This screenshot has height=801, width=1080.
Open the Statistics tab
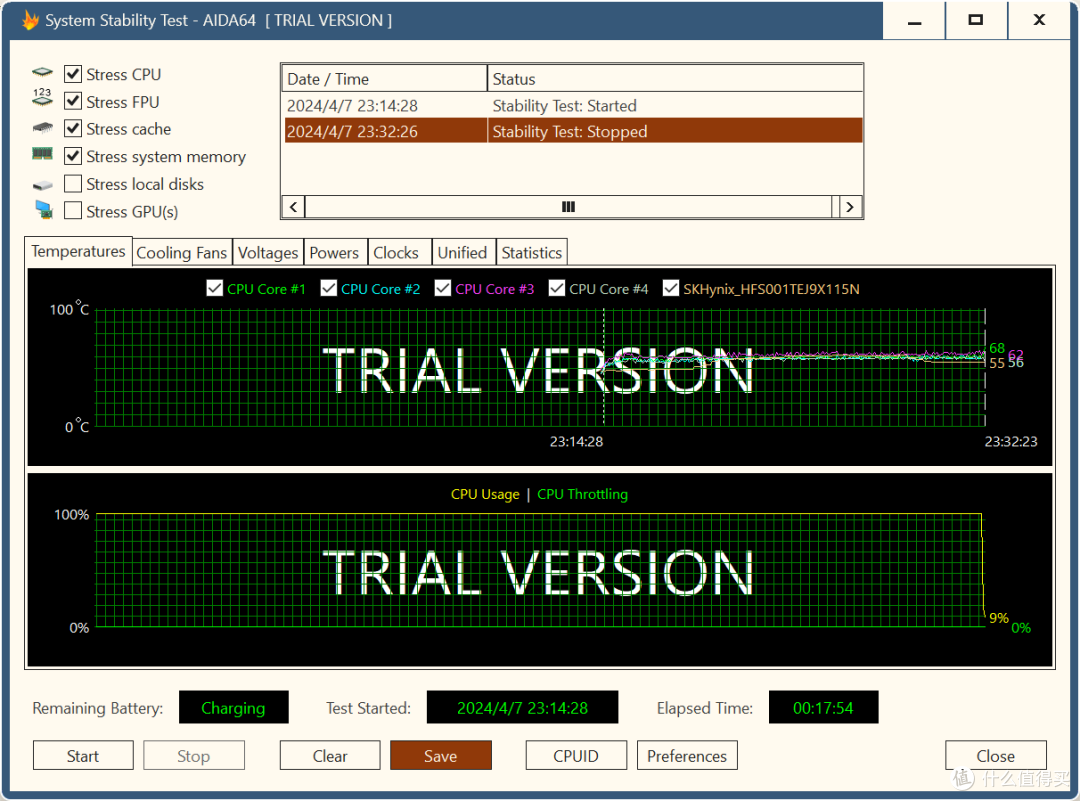[x=532, y=253]
